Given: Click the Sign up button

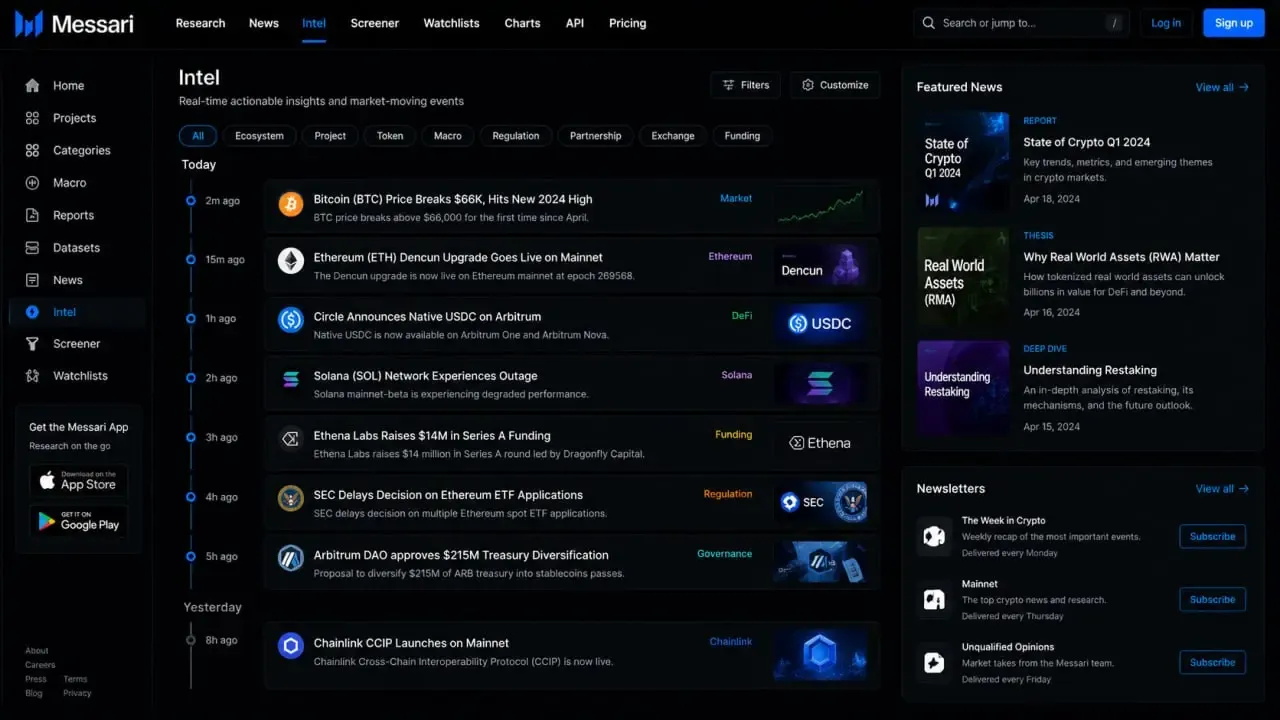Looking at the screenshot, I should point(1234,23).
